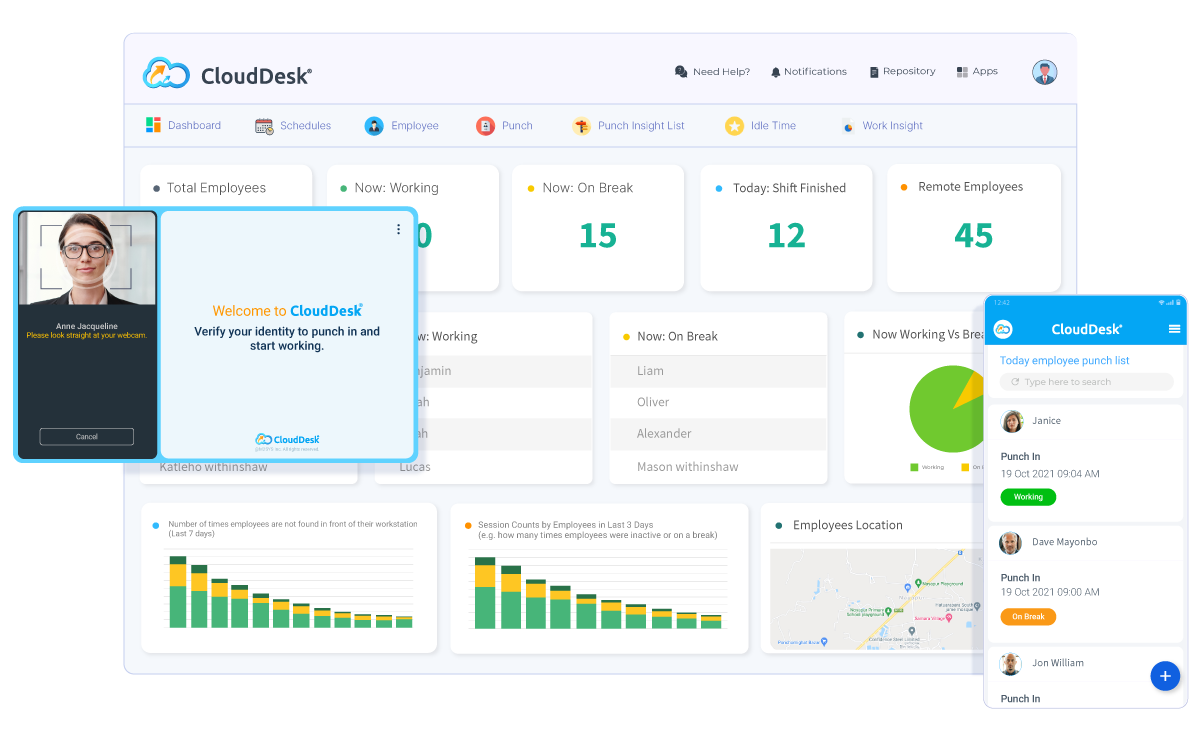Open the three-dot menu in welcome popup
This screenshot has height=740, width=1200.
tap(398, 229)
